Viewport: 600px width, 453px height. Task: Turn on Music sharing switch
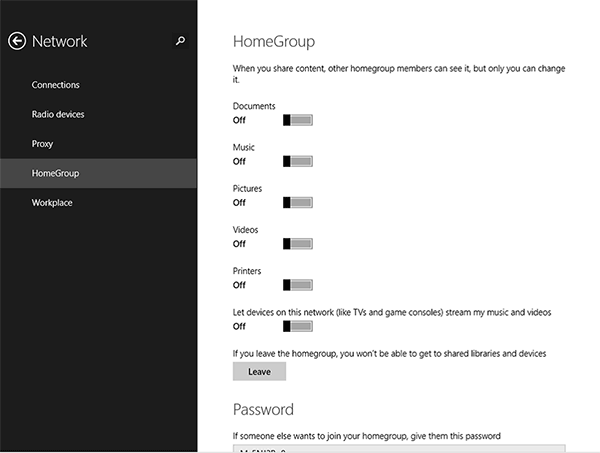coord(298,161)
